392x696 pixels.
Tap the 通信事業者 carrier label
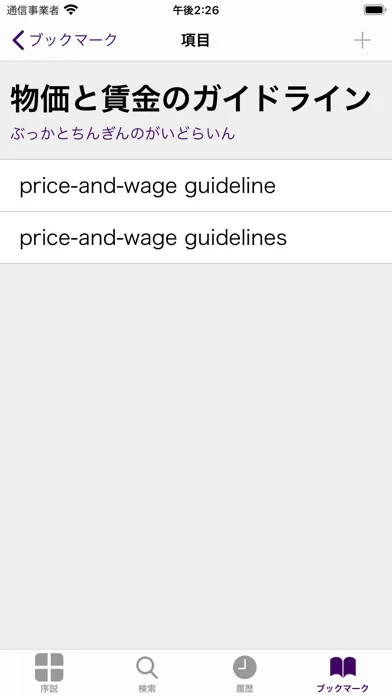(x=32, y=10)
